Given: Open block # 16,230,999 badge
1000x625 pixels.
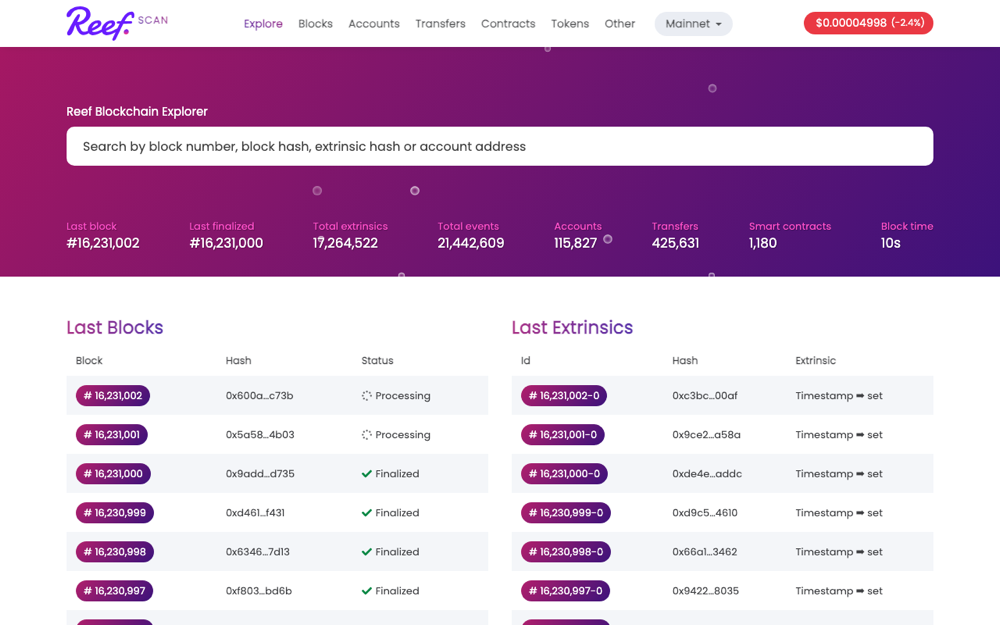Looking at the screenshot, I should tap(115, 513).
